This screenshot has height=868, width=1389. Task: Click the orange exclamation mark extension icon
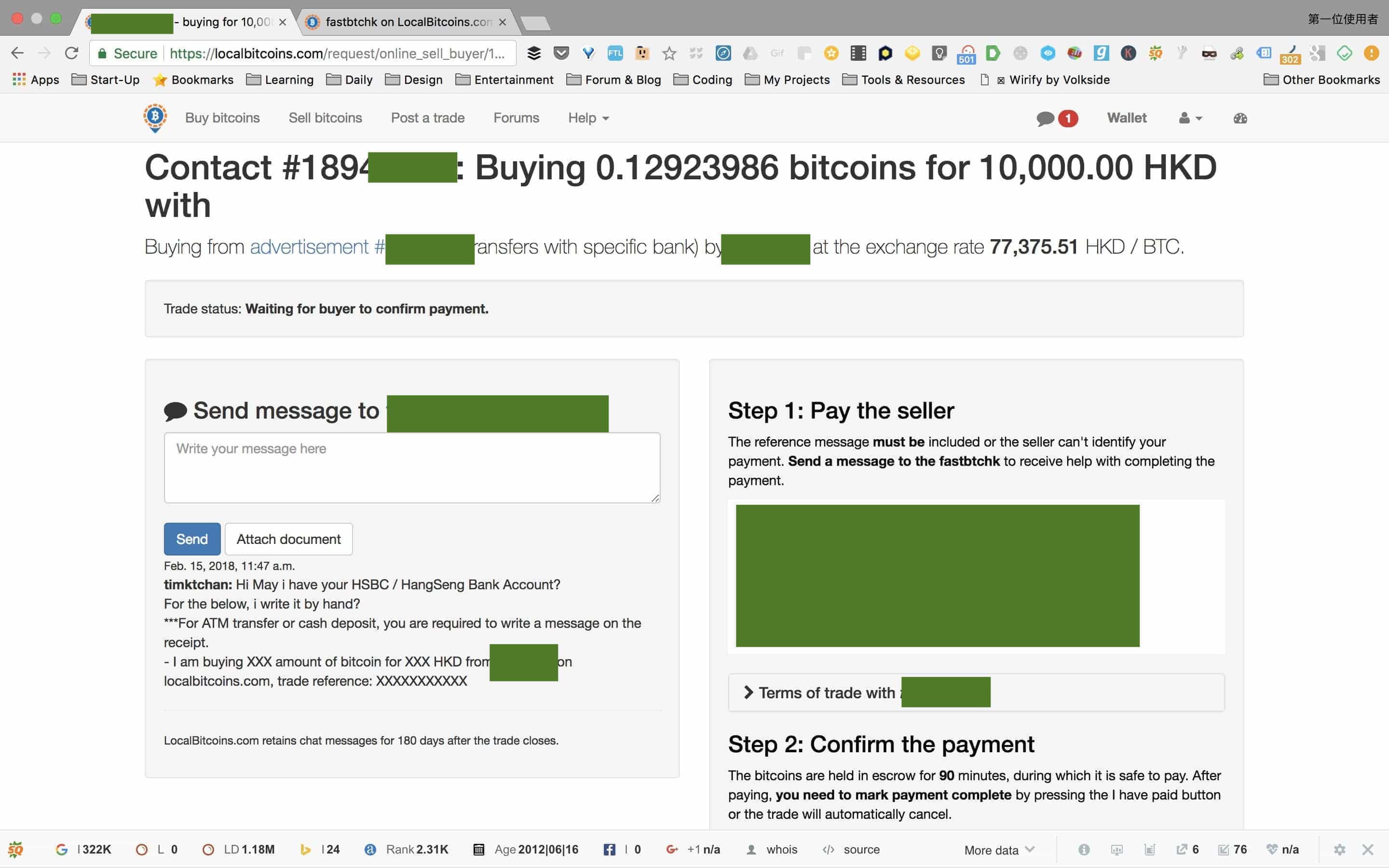pyautogui.click(x=1371, y=54)
